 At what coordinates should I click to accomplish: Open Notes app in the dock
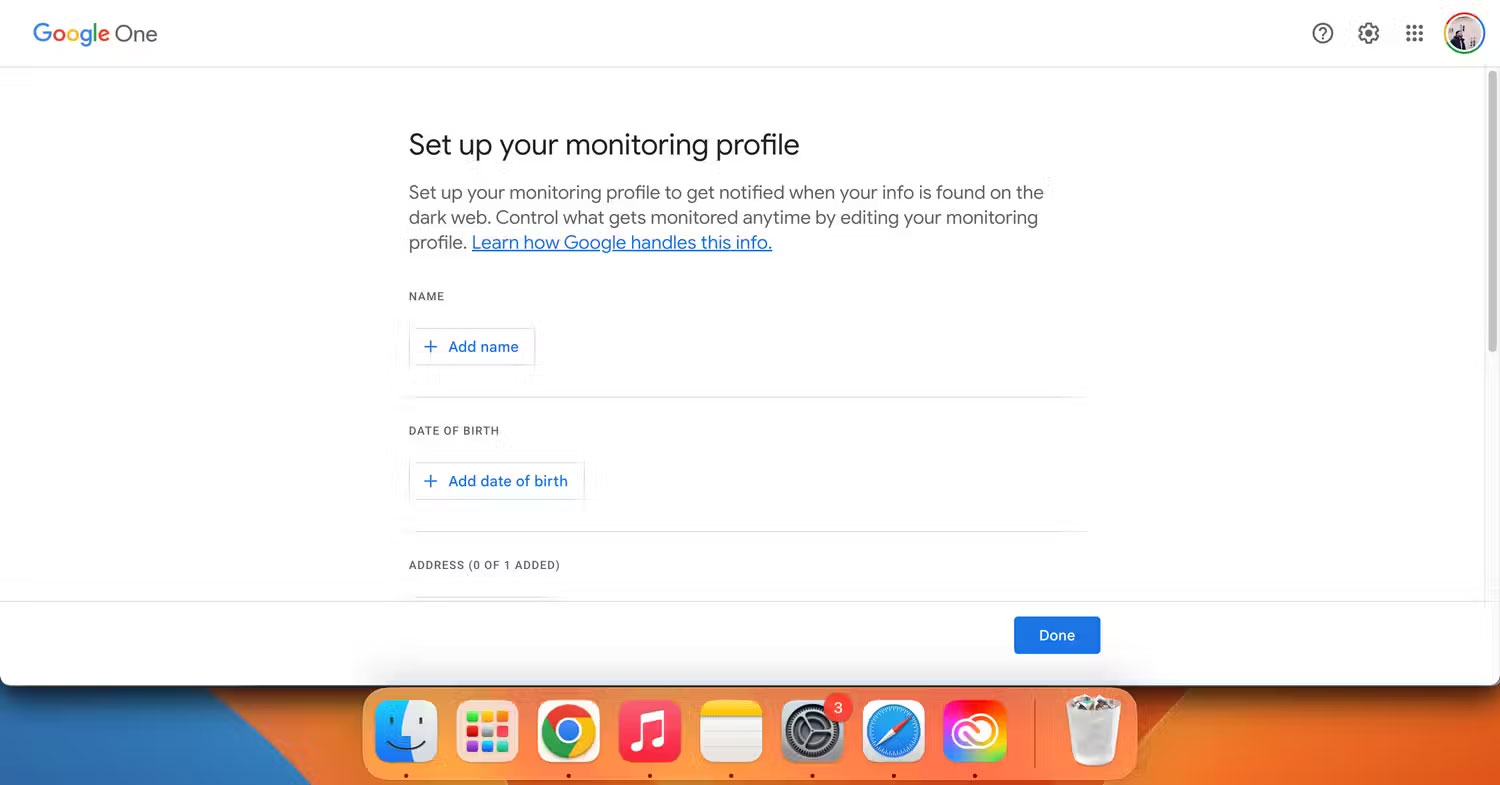coord(731,731)
